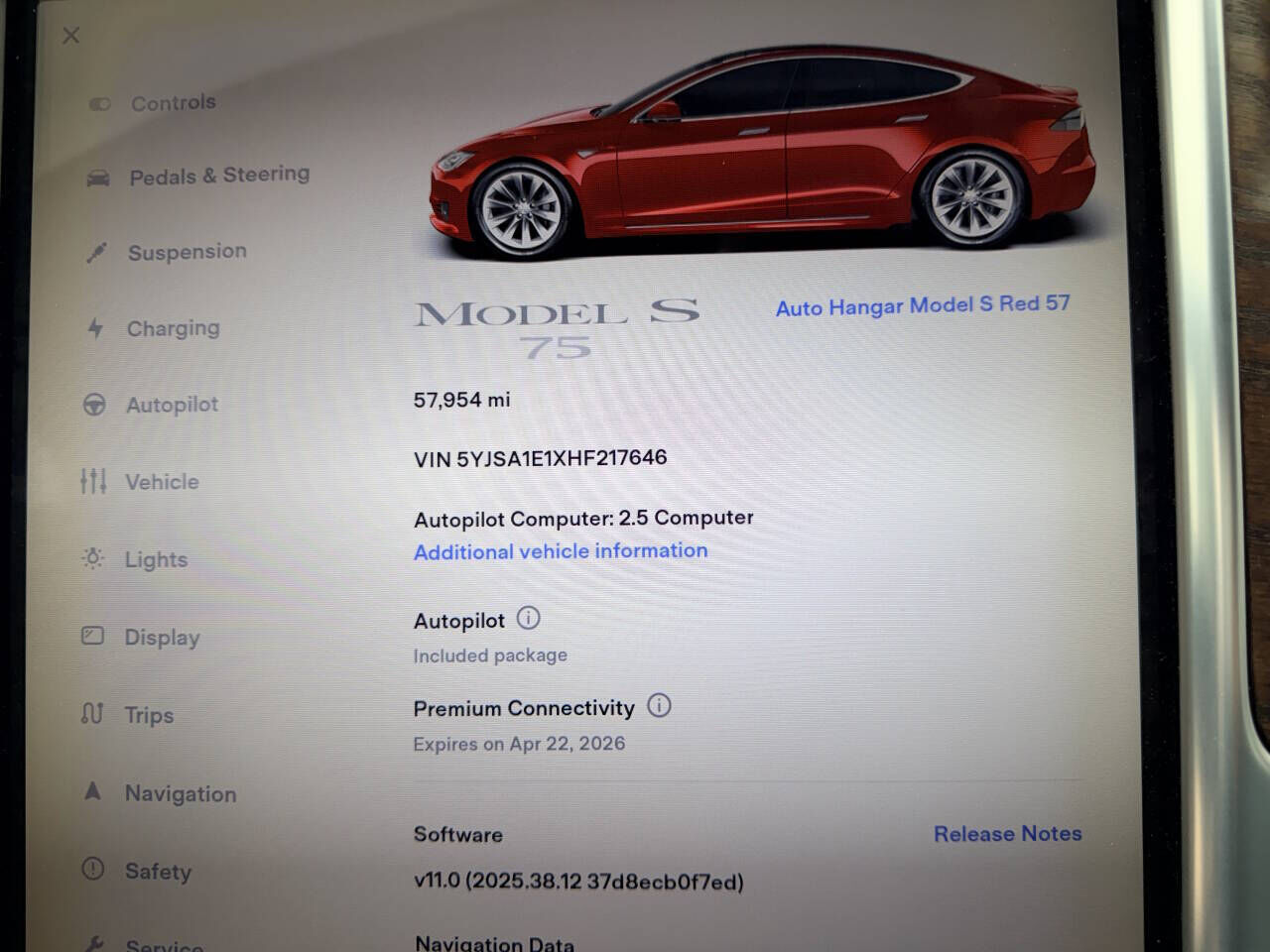Select the Service menu item
1270x952 pixels.
[144, 944]
